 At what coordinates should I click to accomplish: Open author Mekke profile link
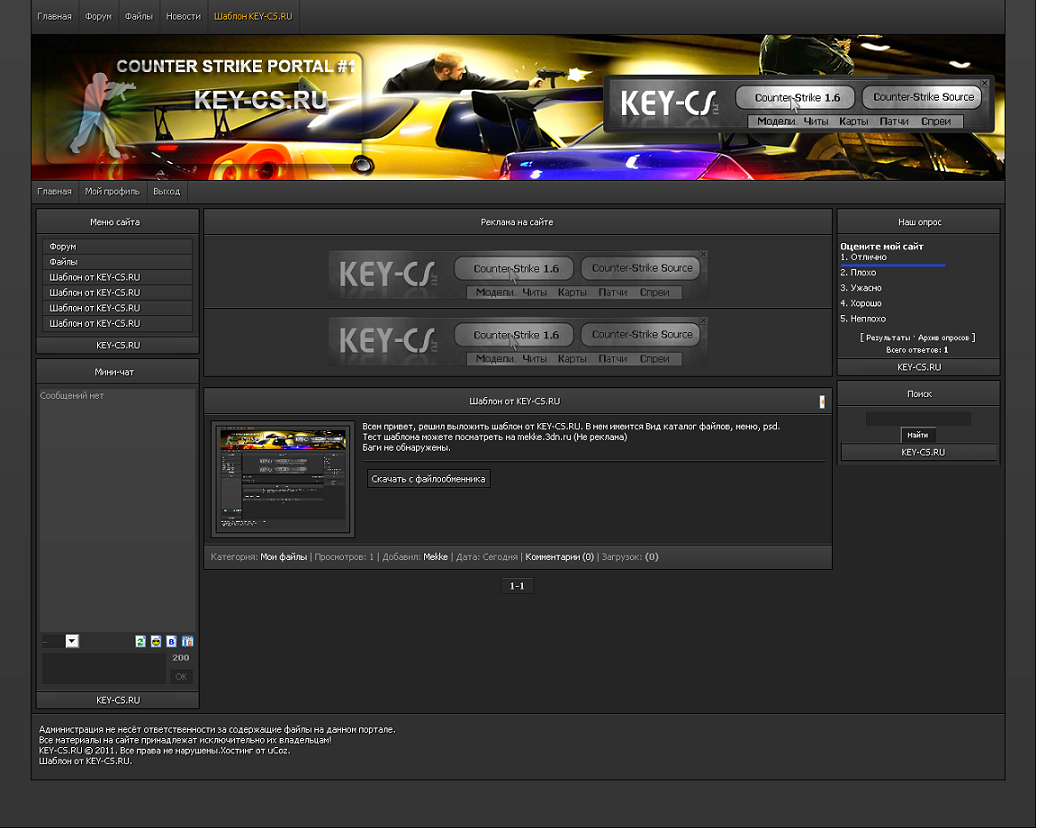click(x=435, y=557)
